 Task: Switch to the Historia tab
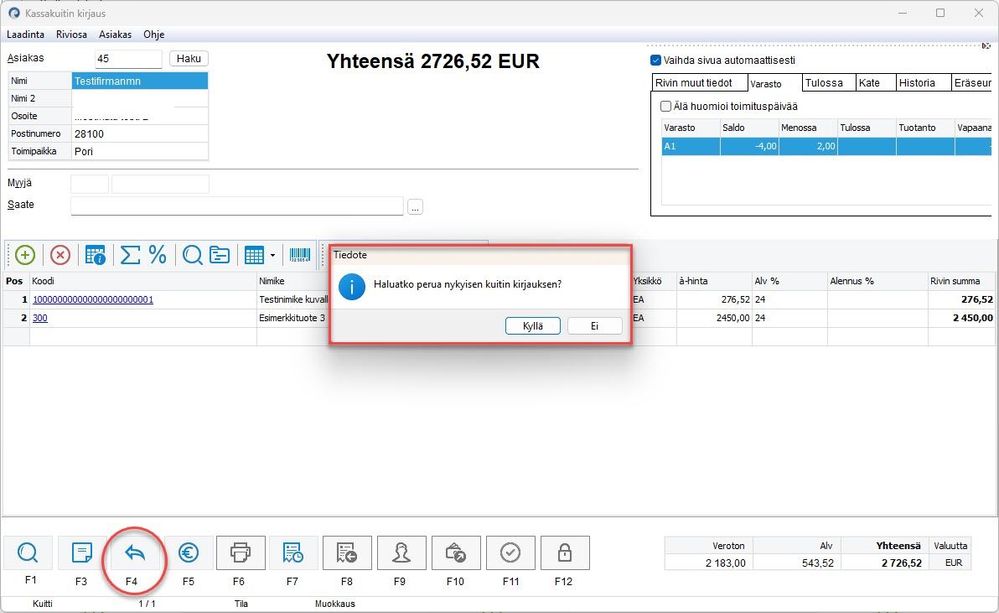(x=917, y=83)
